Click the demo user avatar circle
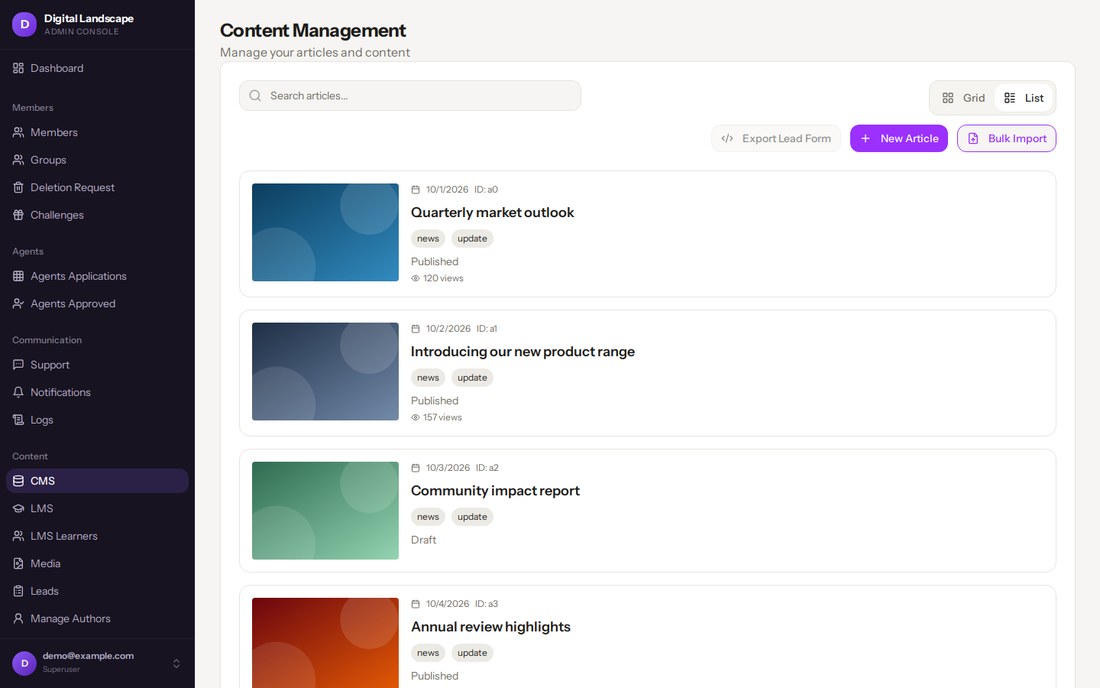Viewport: 1100px width, 688px height. (25, 663)
